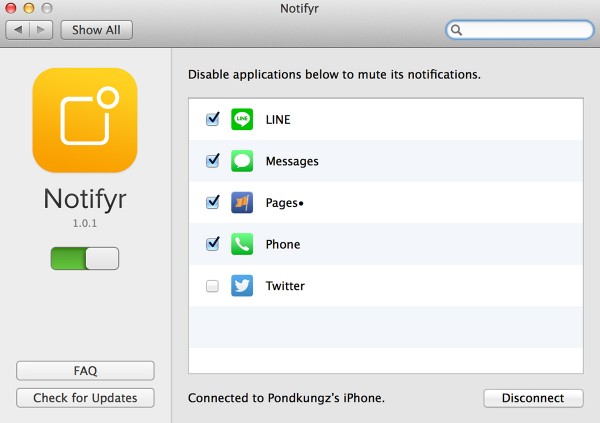
Task: Open the Show All preferences button
Action: point(96,30)
